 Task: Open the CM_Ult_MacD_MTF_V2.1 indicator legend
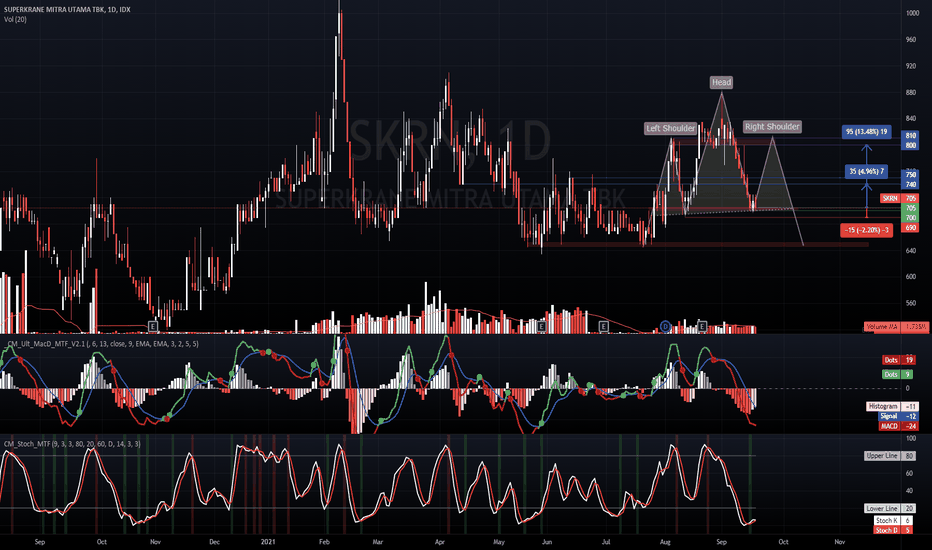[x=101, y=344]
